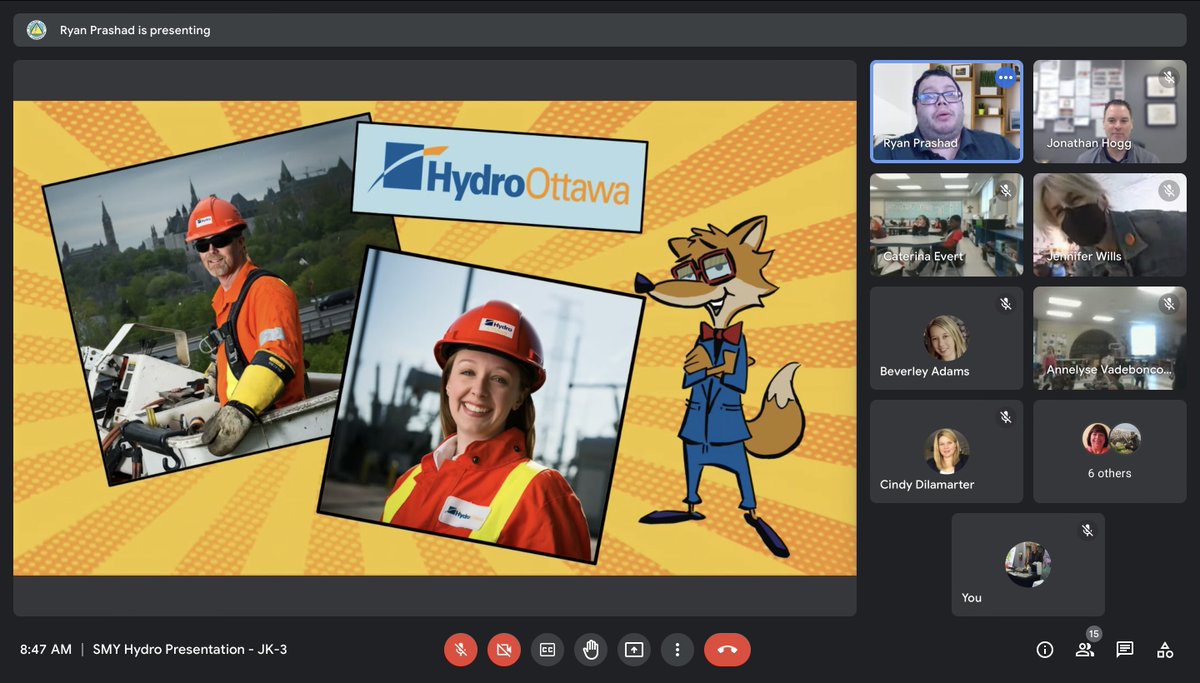Click the muted mic icon on Beverley Adams
1200x683 pixels.
click(1005, 304)
